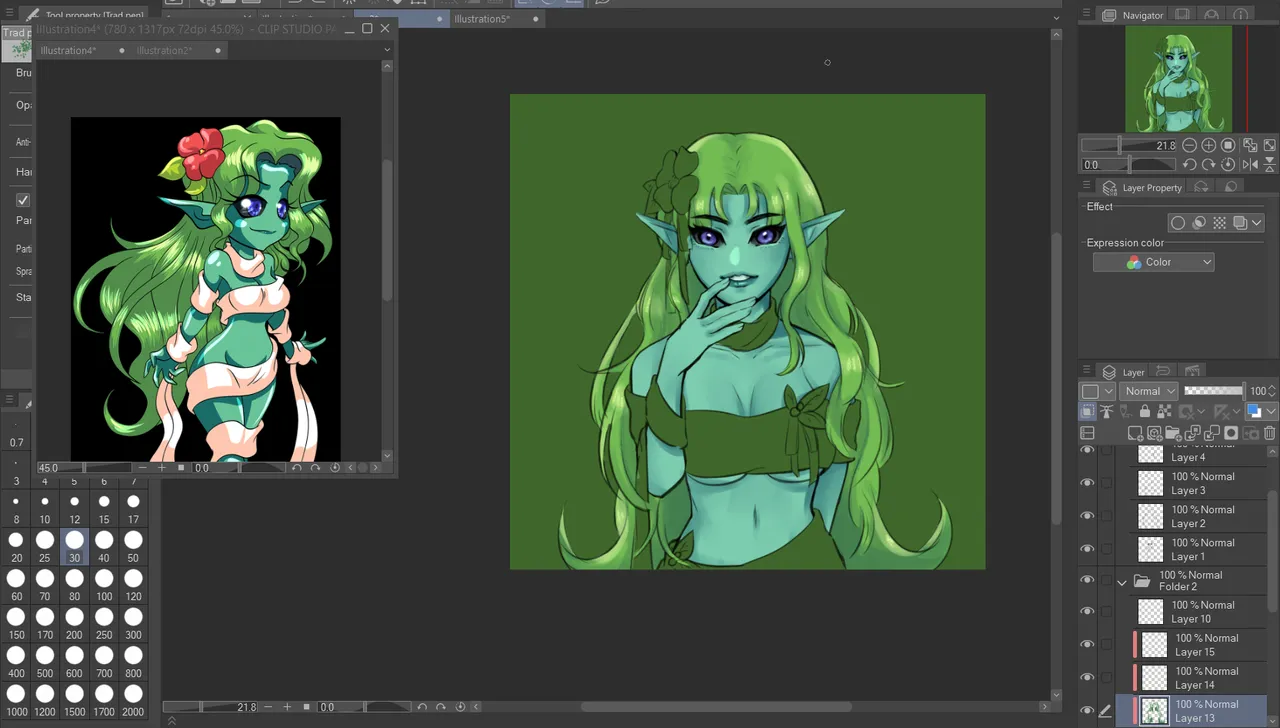Rotate canvas right in the Navigator
The height and width of the screenshot is (728, 1280).
pyautogui.click(x=1209, y=164)
